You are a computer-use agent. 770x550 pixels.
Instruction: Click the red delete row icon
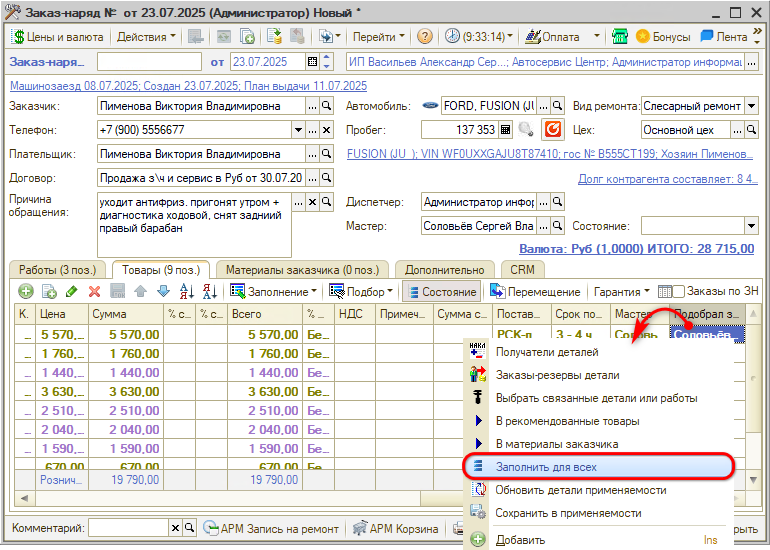95,292
